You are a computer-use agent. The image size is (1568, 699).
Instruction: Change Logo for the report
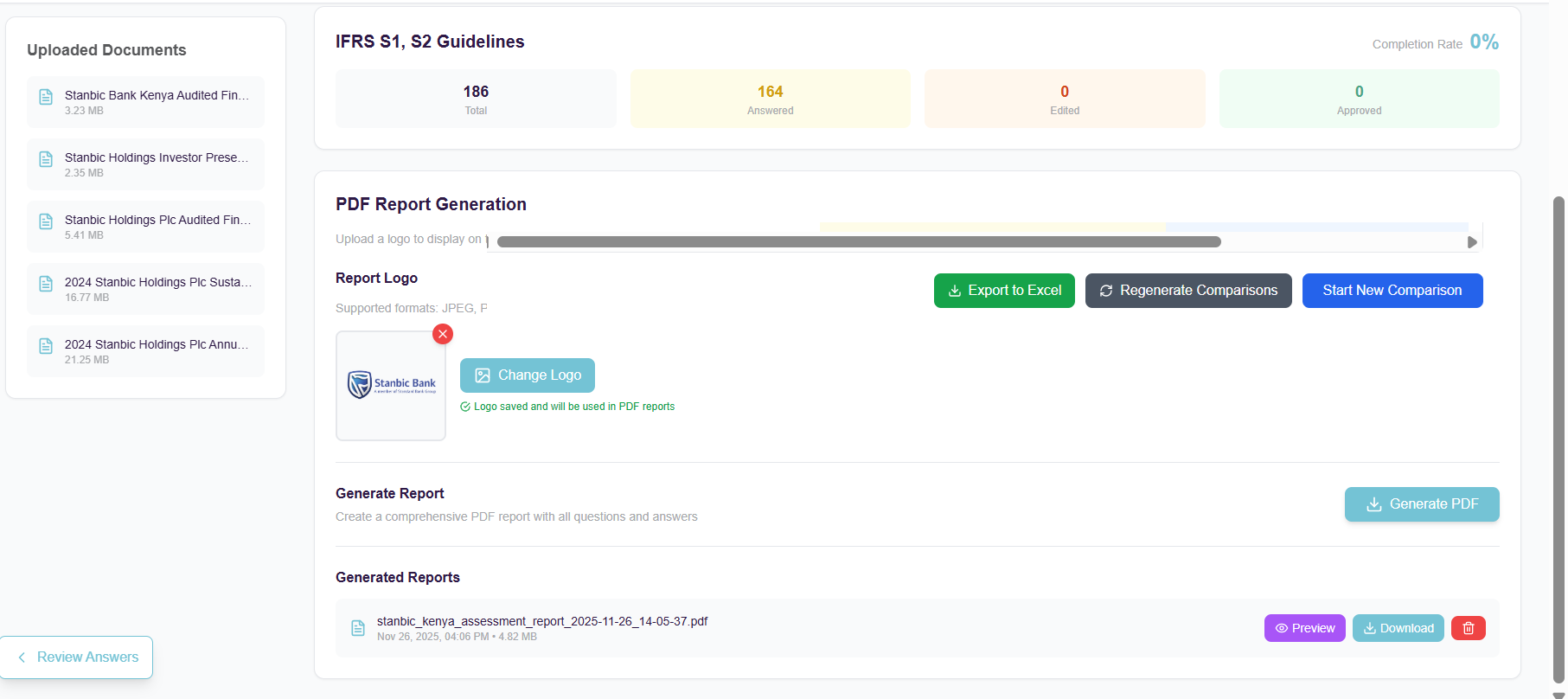pyautogui.click(x=528, y=375)
